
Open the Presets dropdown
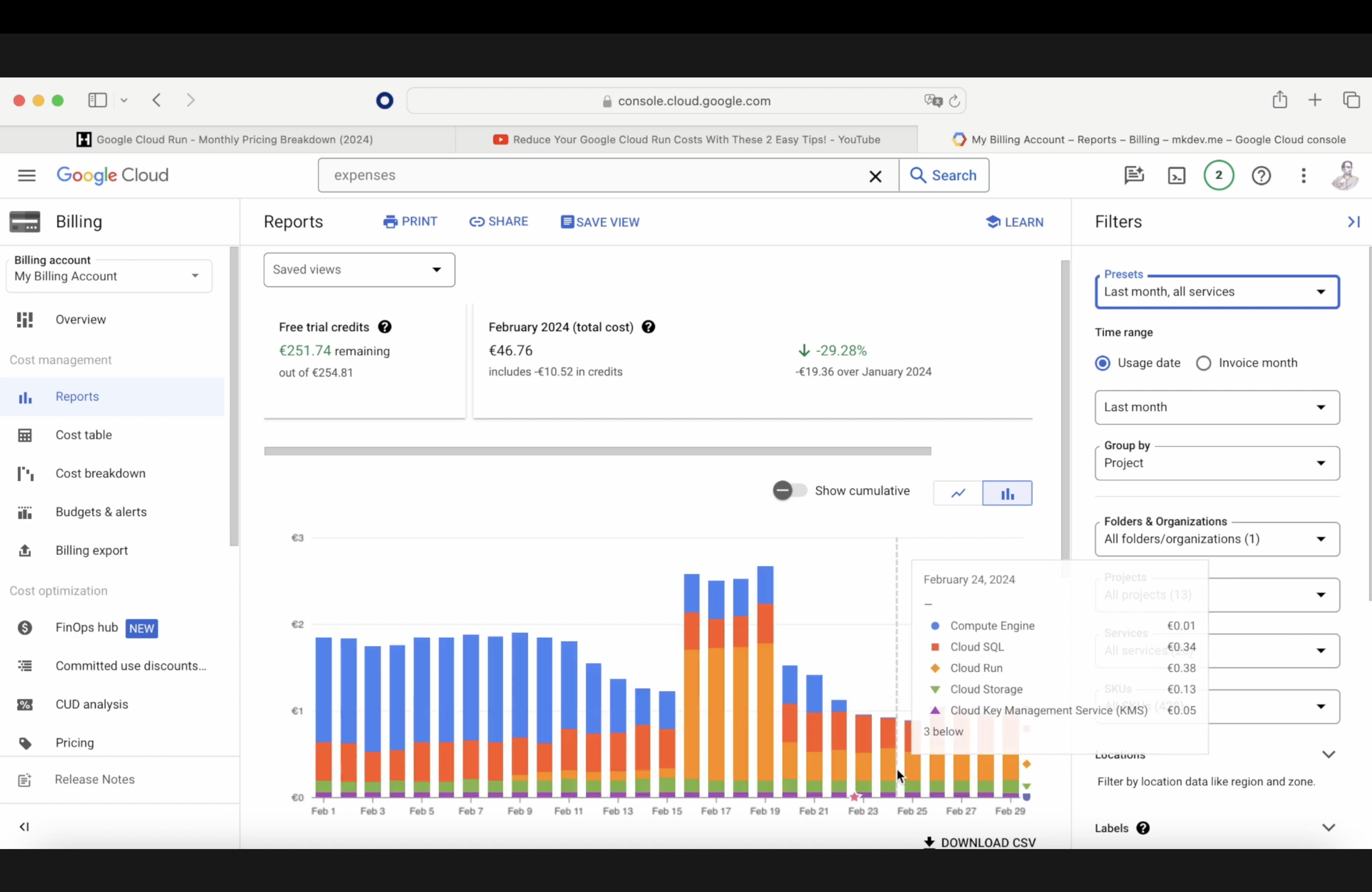coord(1217,292)
